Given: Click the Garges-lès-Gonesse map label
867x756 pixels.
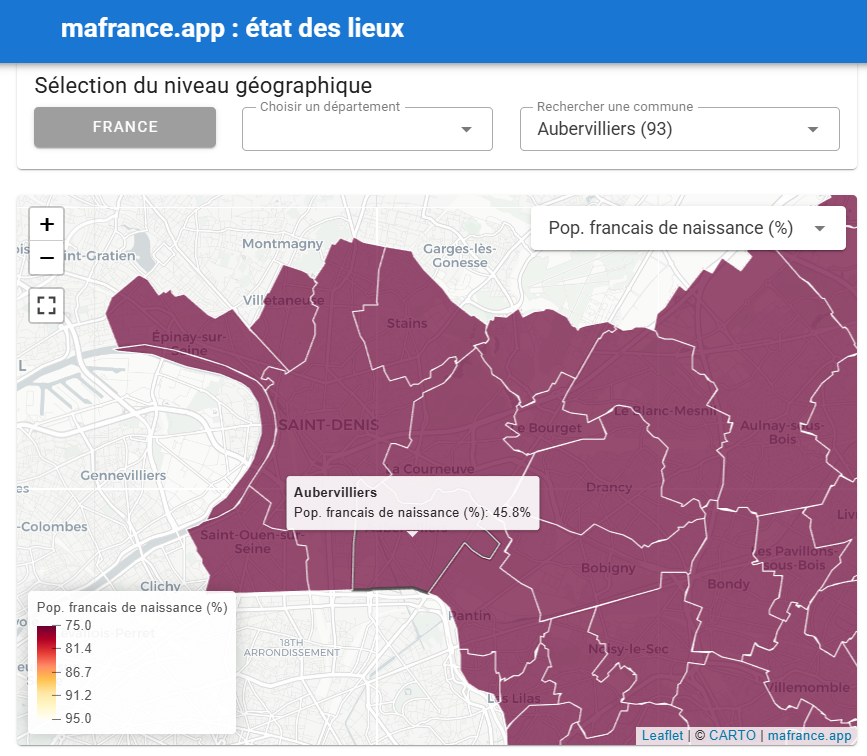Looking at the screenshot, I should click(x=459, y=256).
